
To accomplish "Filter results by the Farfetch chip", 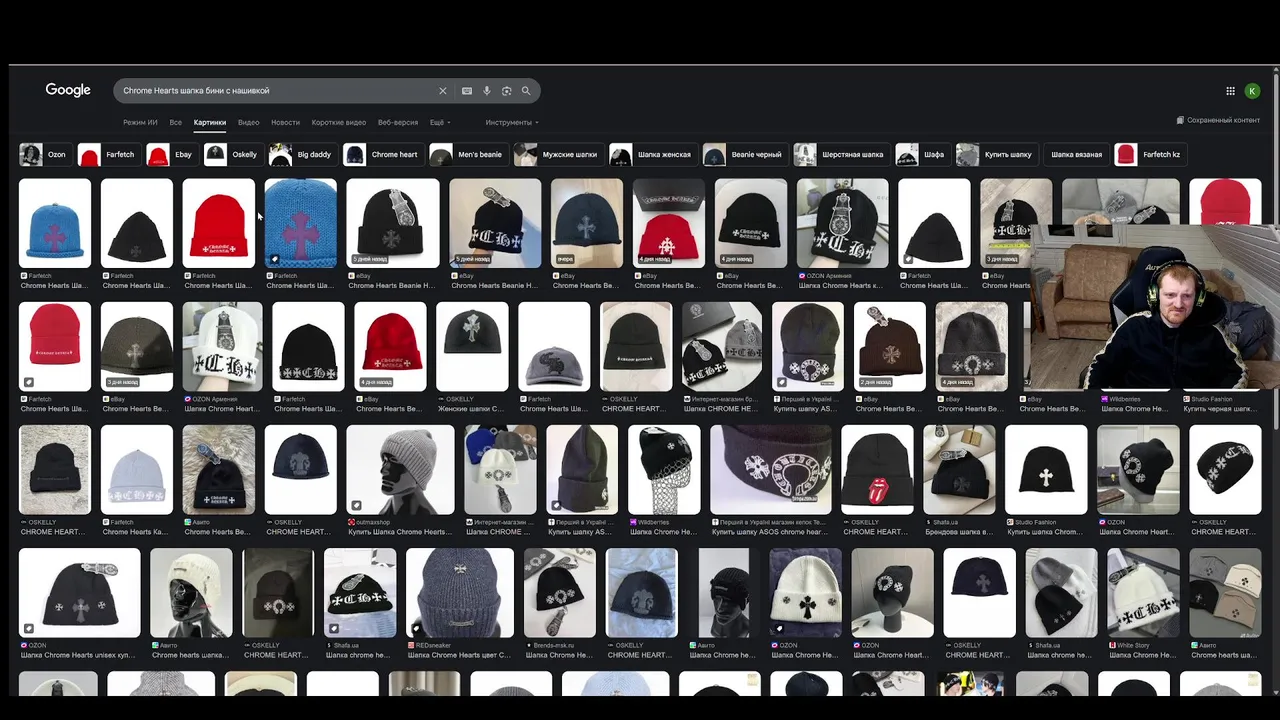I will 108,155.
